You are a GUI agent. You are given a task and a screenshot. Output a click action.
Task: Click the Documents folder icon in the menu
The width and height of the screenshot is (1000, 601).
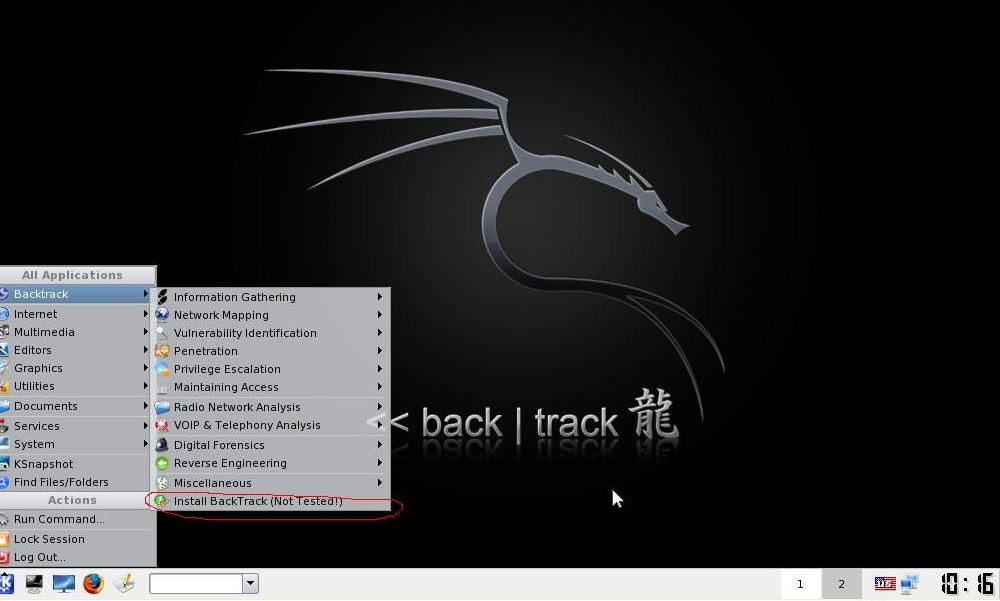[x=4, y=406]
